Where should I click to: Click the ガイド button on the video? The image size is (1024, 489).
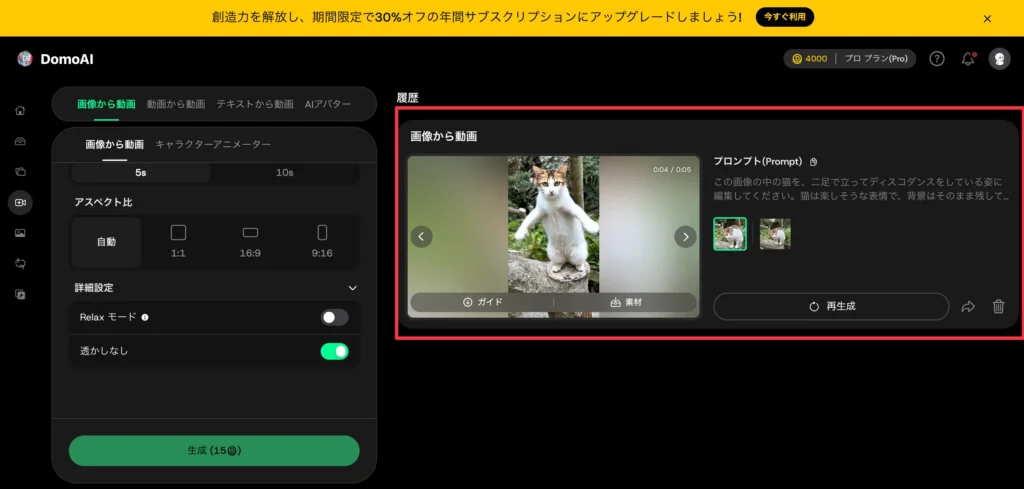click(x=482, y=302)
